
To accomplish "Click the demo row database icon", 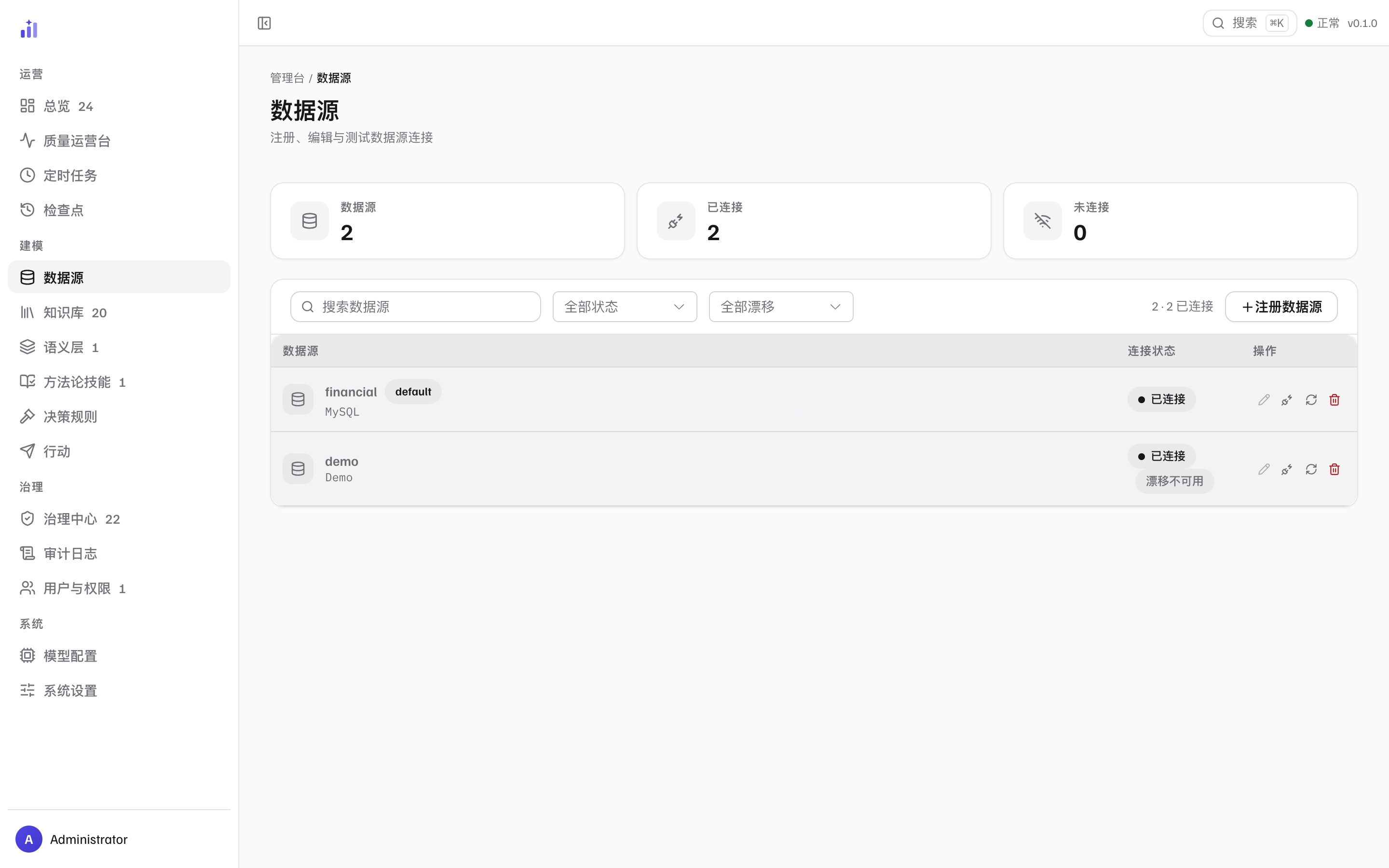I will tap(298, 469).
